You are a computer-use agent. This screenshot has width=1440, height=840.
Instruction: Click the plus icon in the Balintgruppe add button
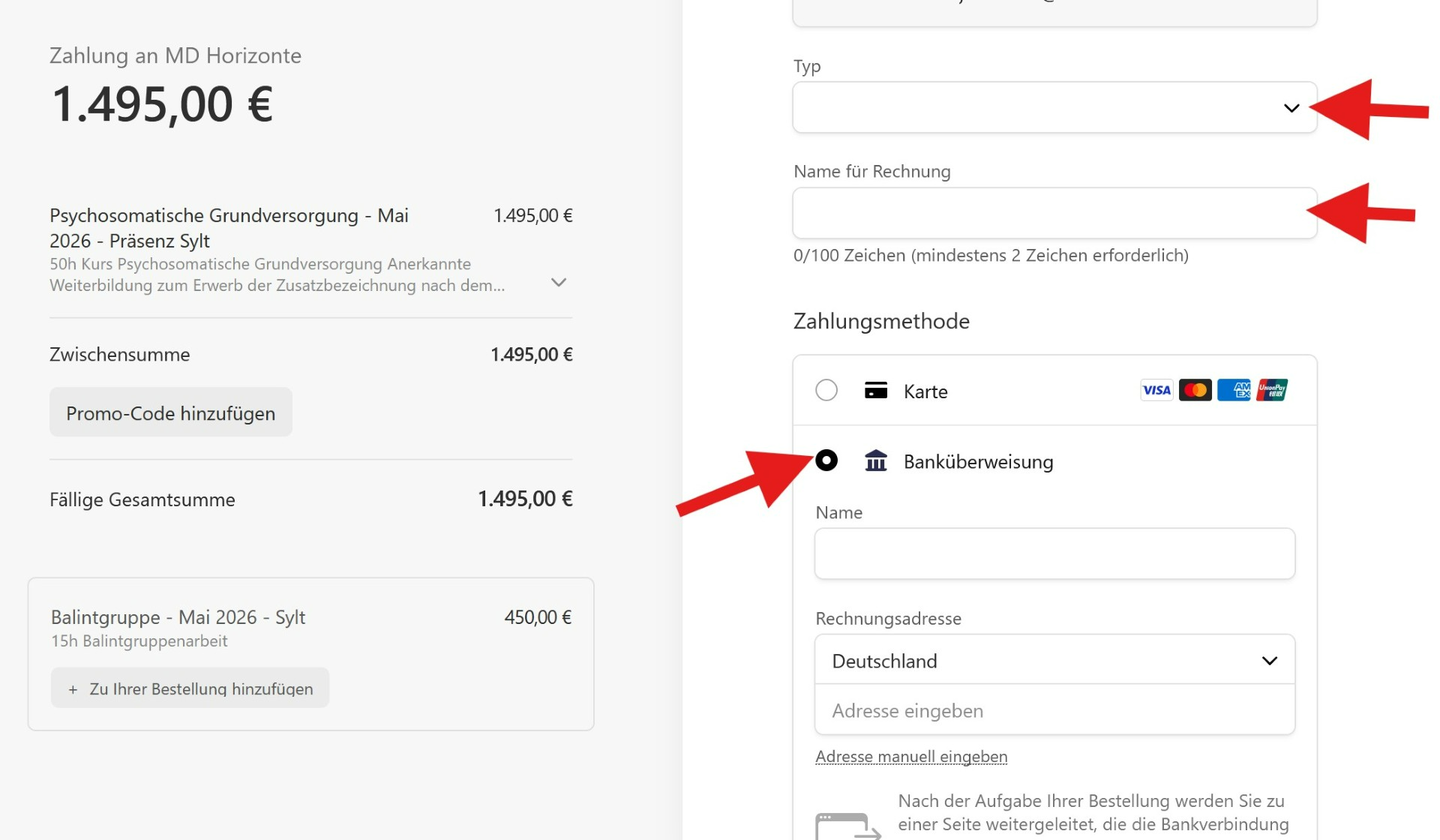click(73, 689)
